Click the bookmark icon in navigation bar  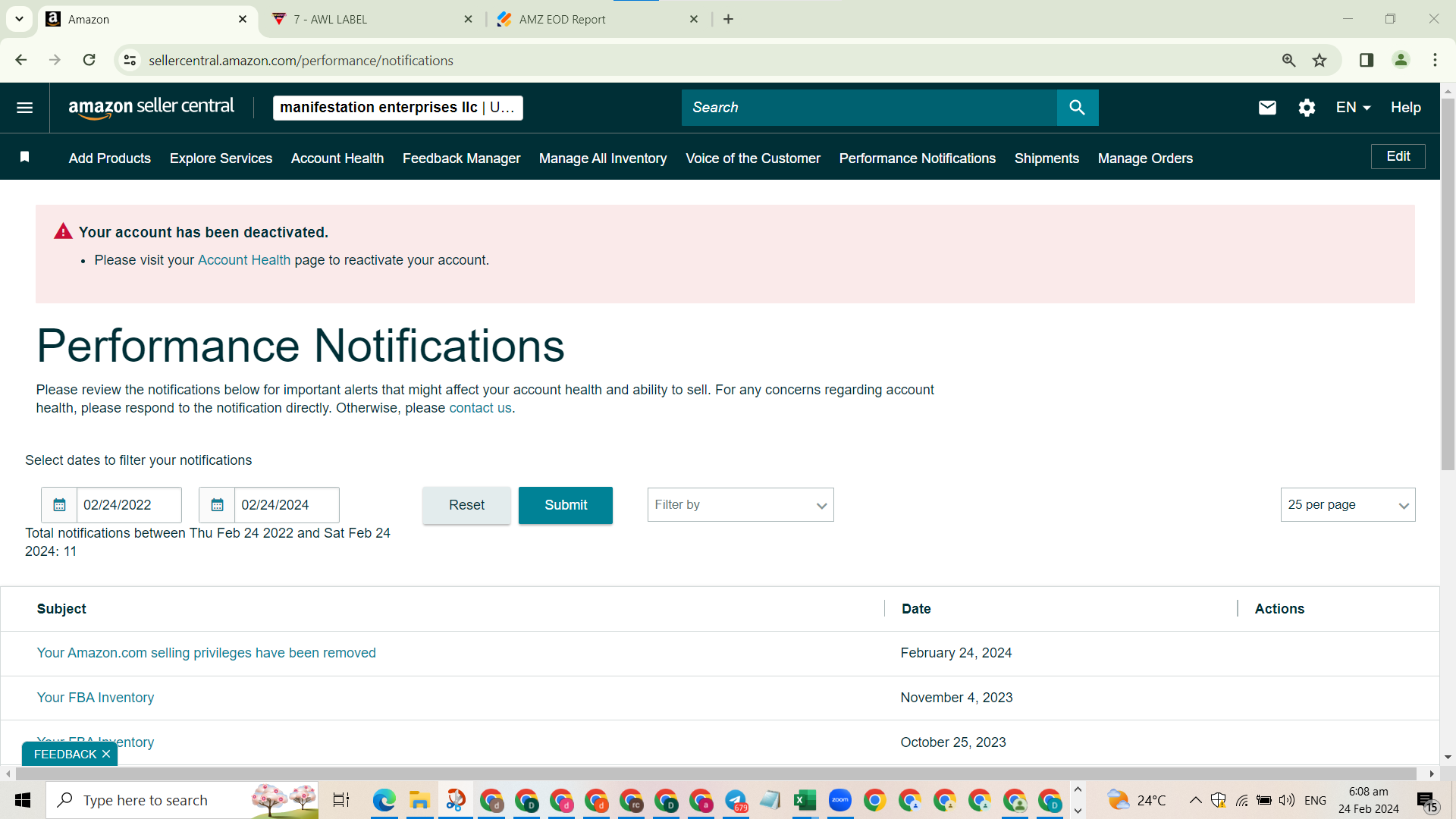(25, 157)
